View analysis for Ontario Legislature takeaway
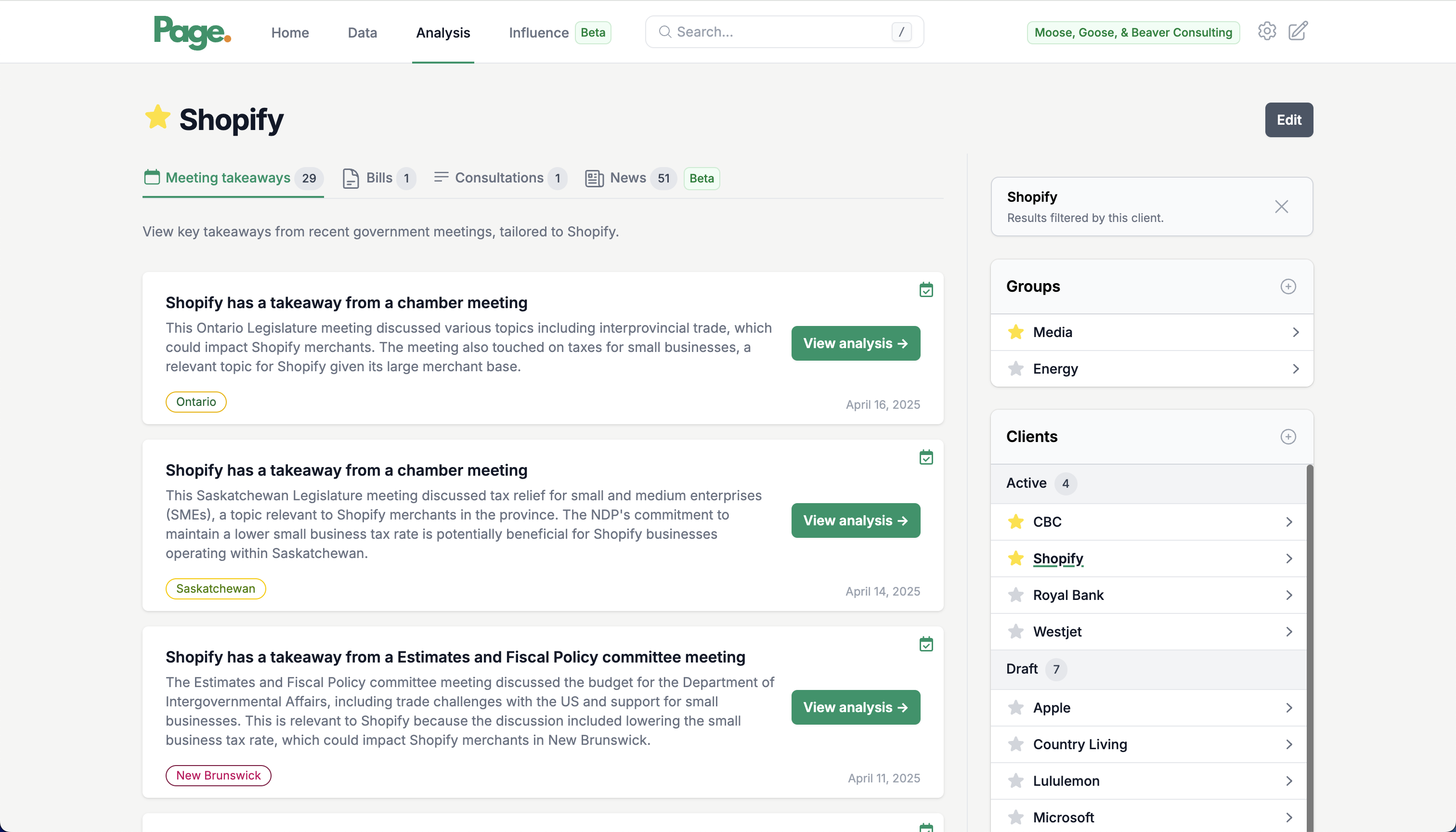1456x832 pixels. [856, 343]
